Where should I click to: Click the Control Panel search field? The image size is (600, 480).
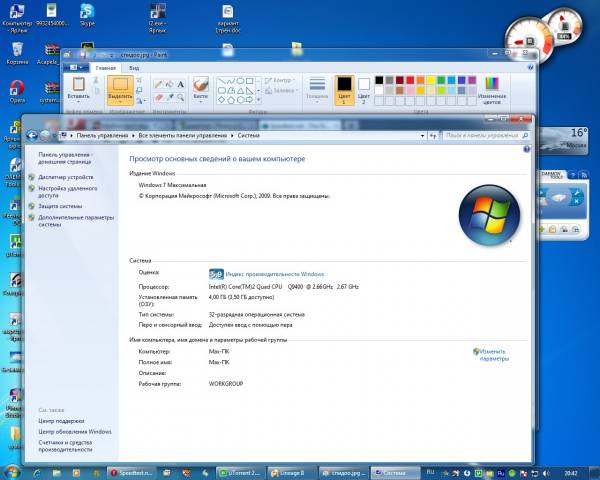[x=486, y=136]
